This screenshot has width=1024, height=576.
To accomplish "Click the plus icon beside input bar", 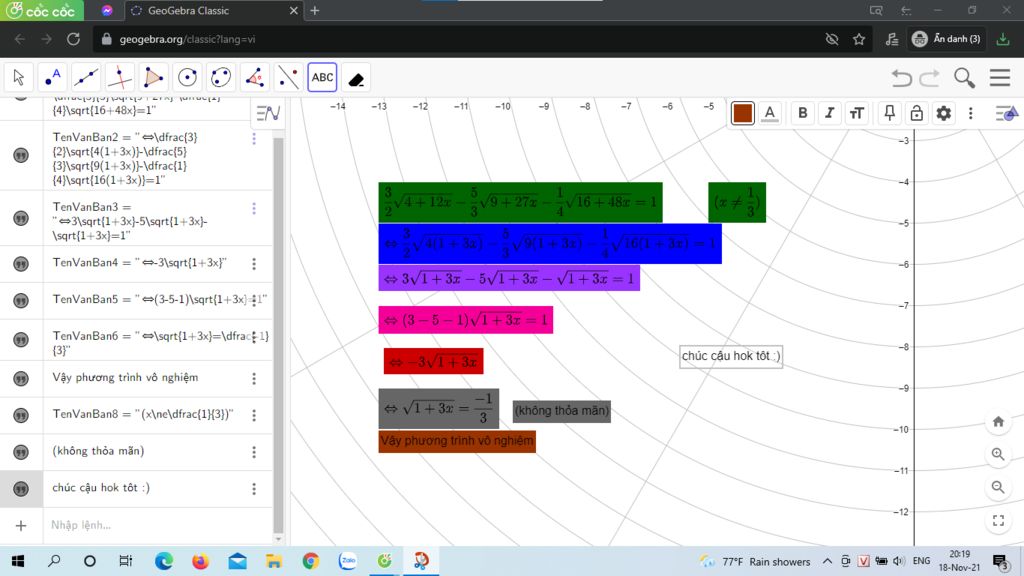I will point(21,526).
